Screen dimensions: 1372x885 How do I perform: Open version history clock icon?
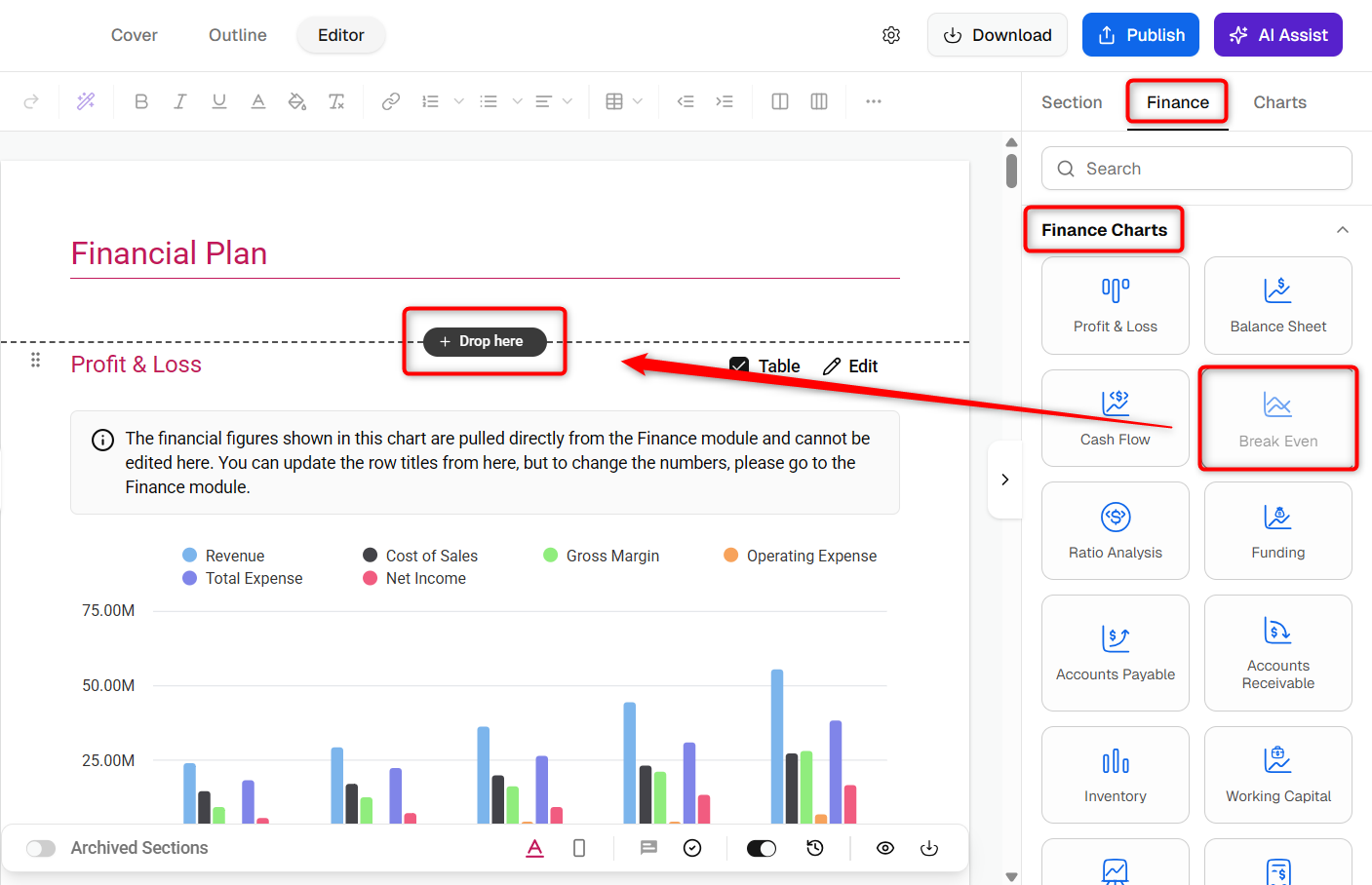tap(815, 848)
